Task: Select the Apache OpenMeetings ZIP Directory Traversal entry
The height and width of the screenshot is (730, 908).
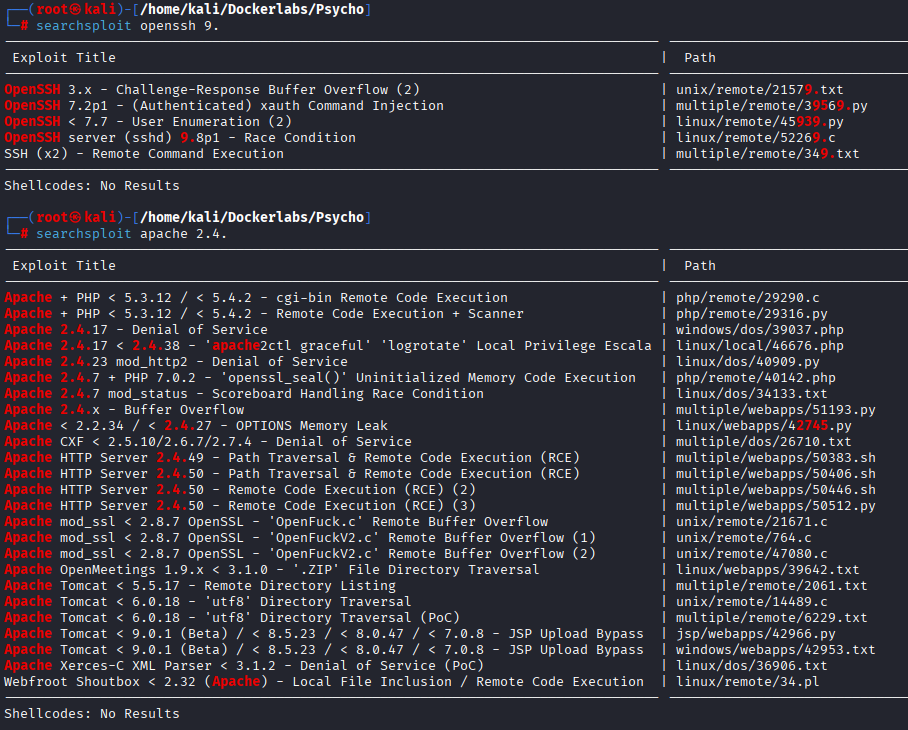Action: [271, 570]
